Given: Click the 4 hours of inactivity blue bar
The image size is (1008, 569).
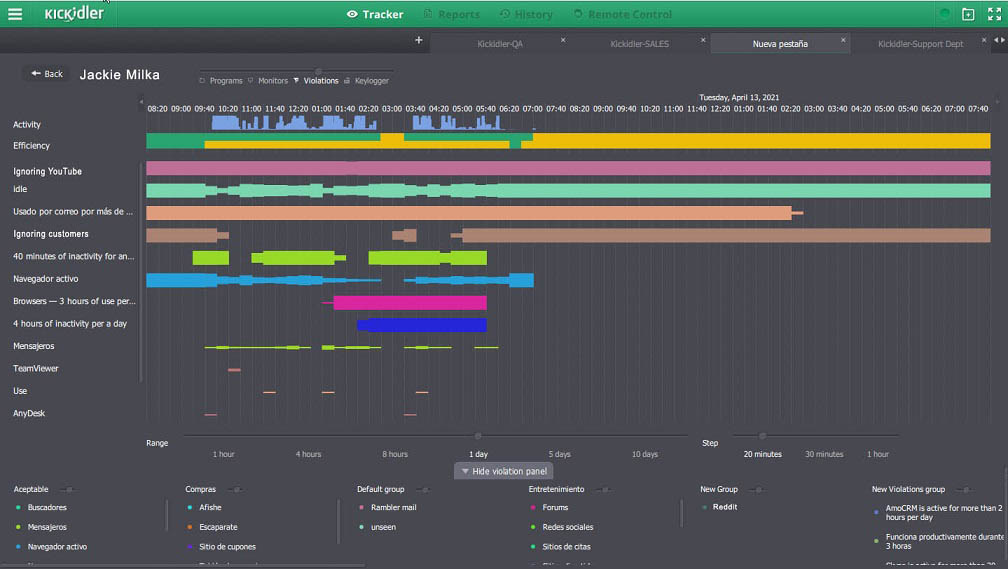Looking at the screenshot, I should [x=422, y=325].
